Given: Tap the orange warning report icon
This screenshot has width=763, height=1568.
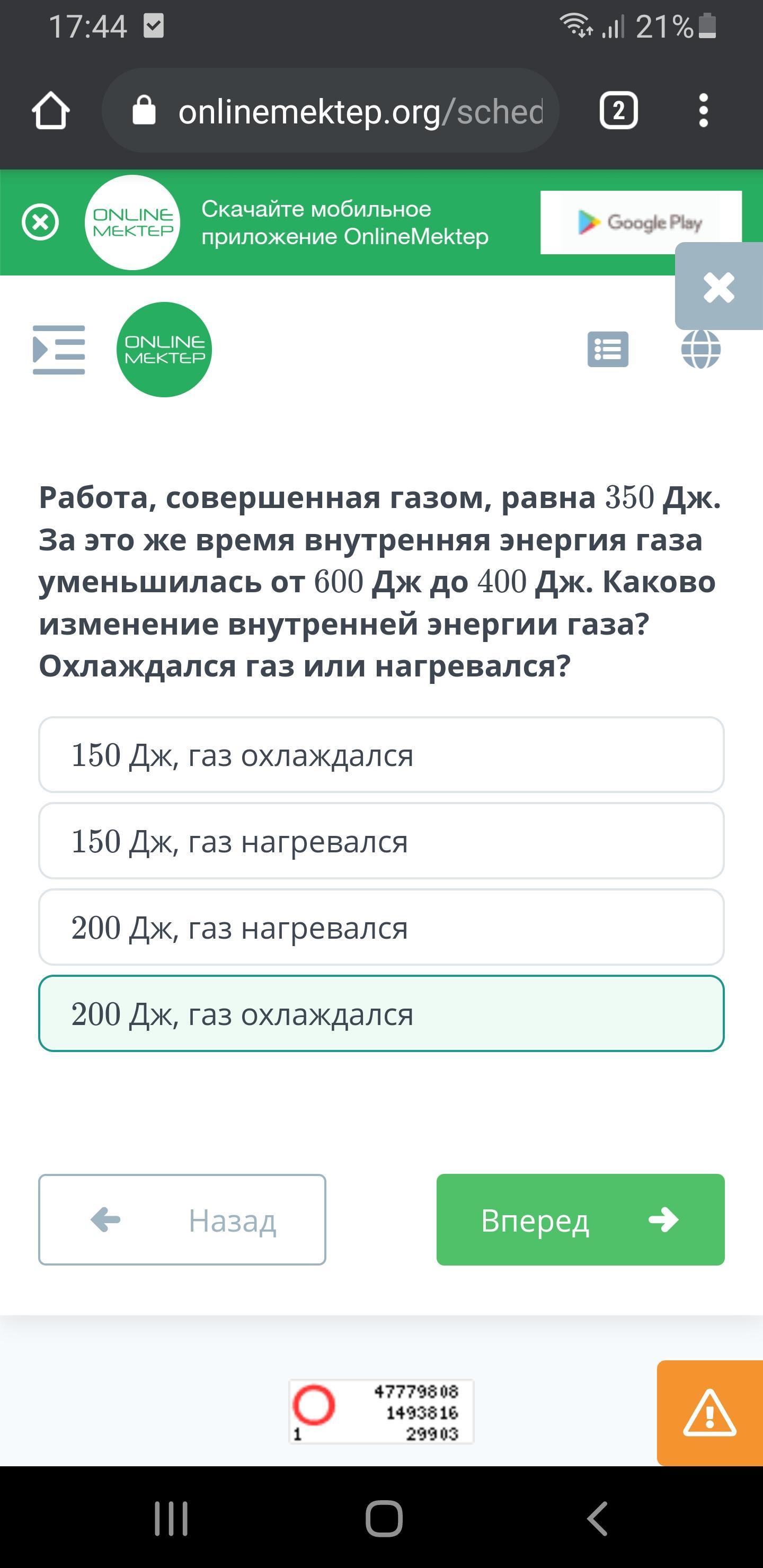Looking at the screenshot, I should 709,1413.
